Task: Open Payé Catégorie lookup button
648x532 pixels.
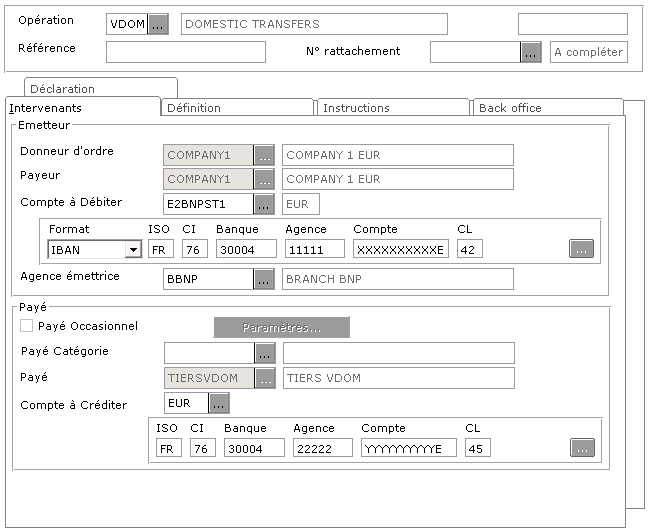Action: coord(264,353)
